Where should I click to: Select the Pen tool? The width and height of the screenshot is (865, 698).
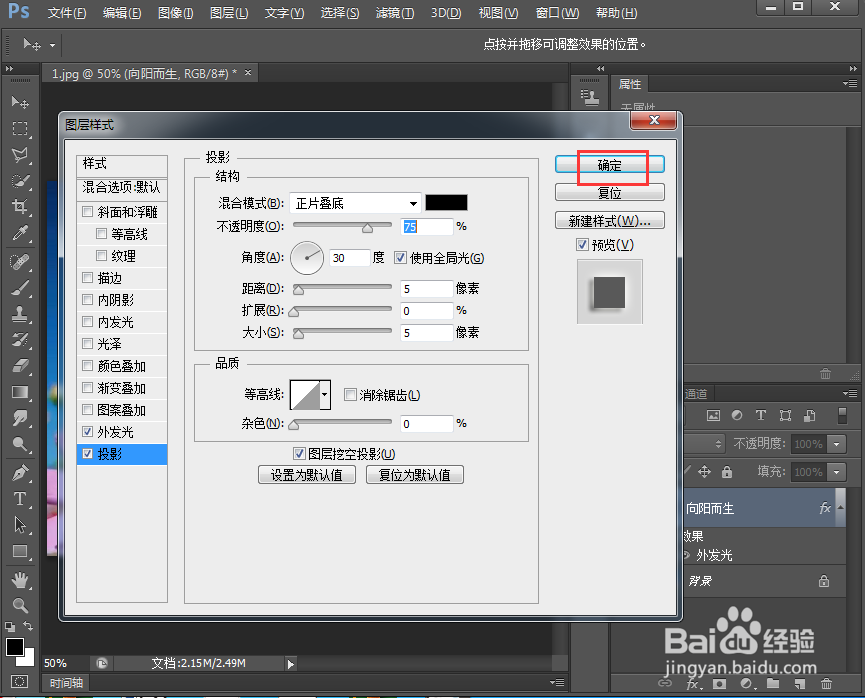click(20, 473)
